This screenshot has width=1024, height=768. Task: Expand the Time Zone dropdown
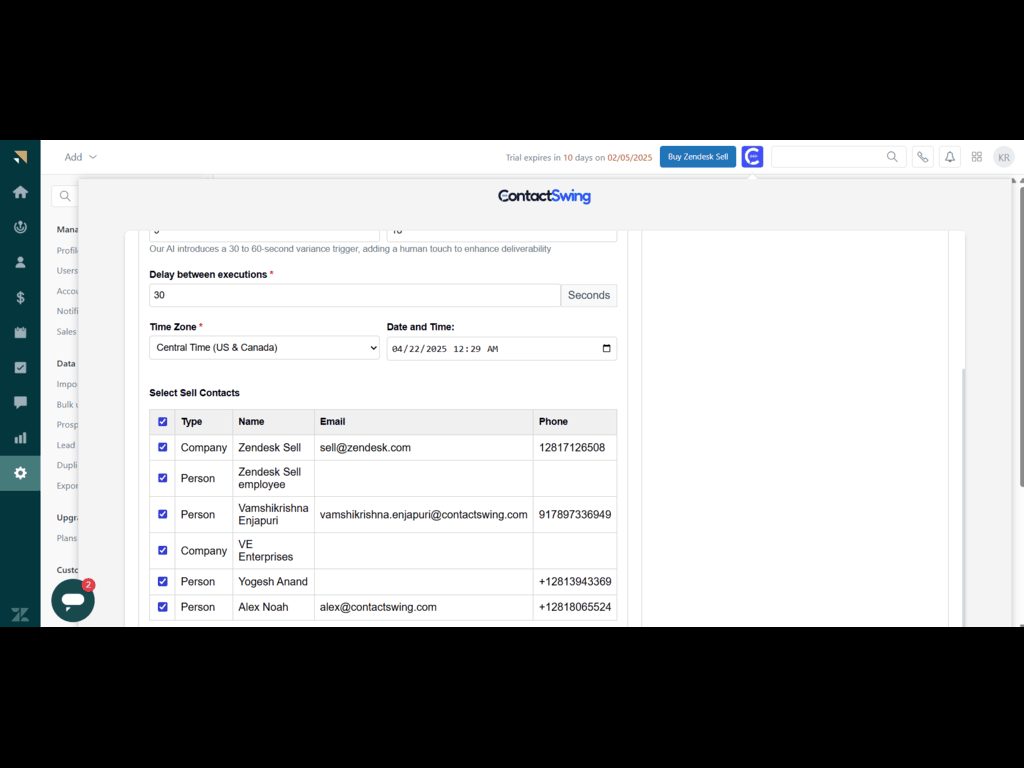tap(264, 348)
